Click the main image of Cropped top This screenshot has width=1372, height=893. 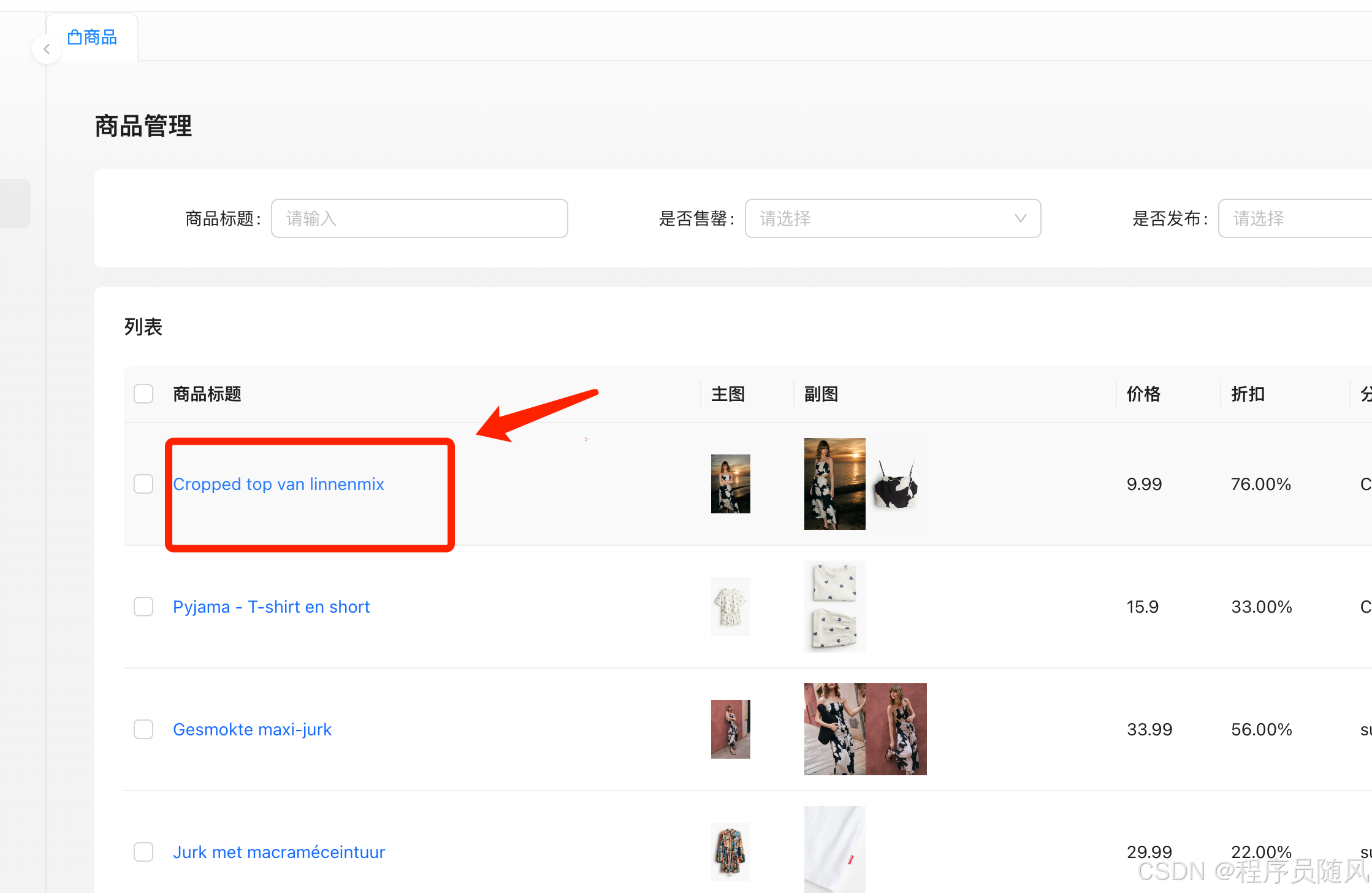[730, 483]
